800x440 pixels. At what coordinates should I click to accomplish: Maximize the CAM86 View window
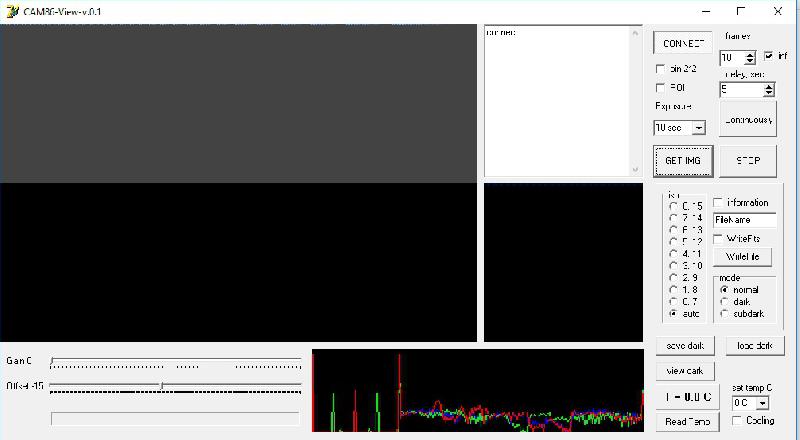point(741,11)
